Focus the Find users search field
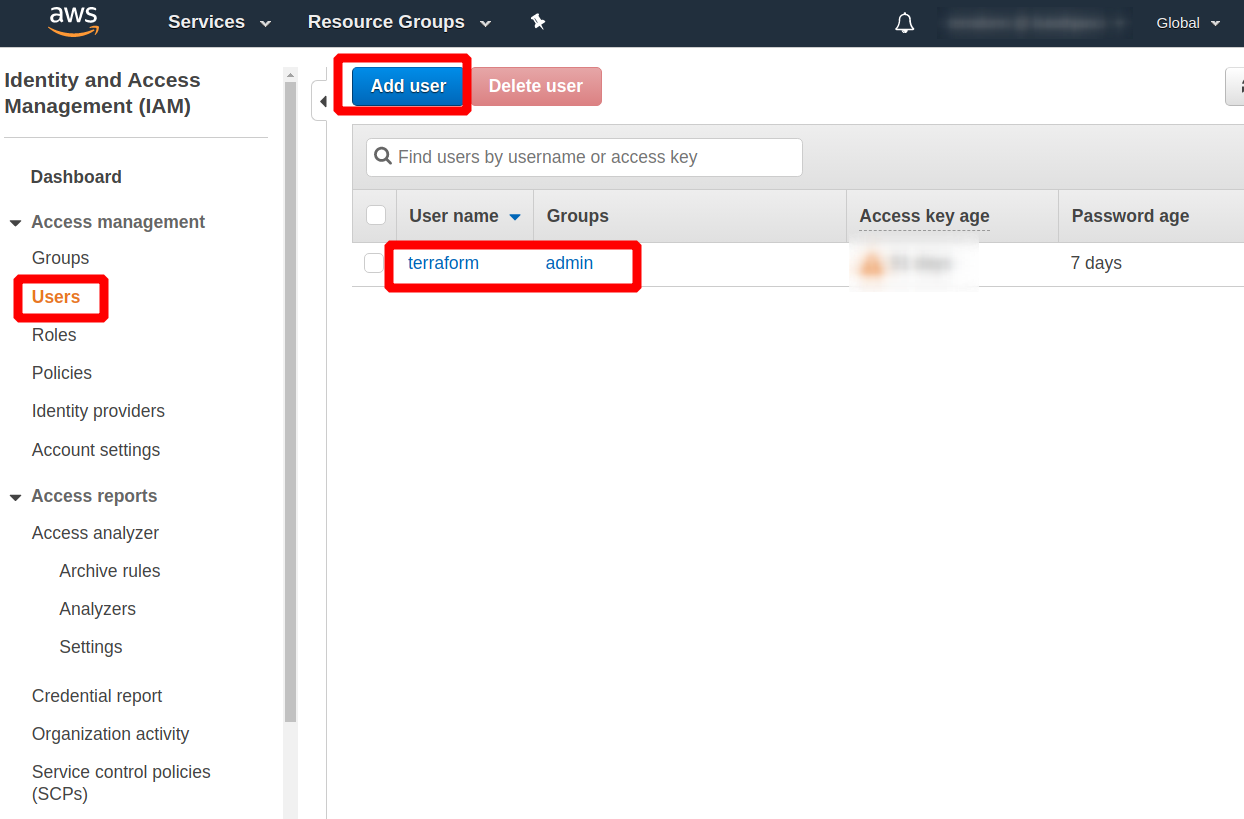 (584, 157)
